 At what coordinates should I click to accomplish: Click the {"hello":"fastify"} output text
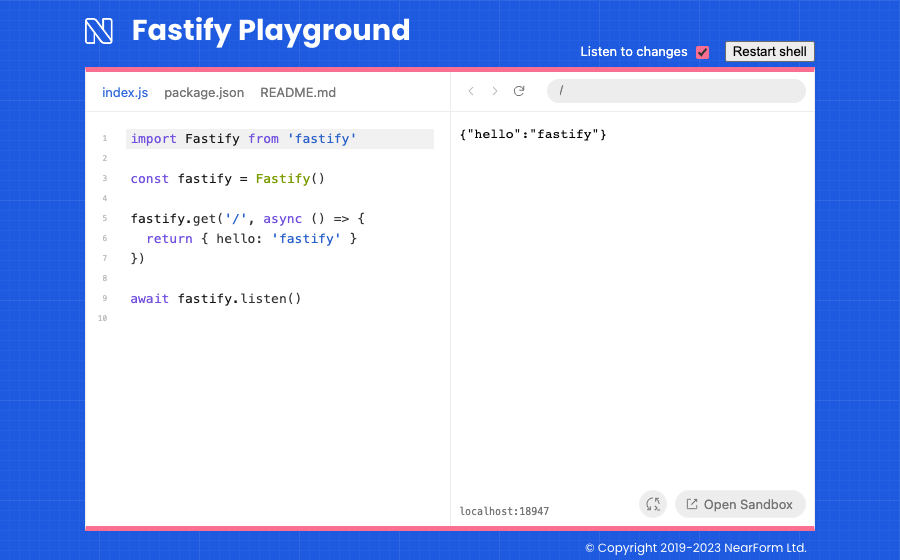[533, 134]
